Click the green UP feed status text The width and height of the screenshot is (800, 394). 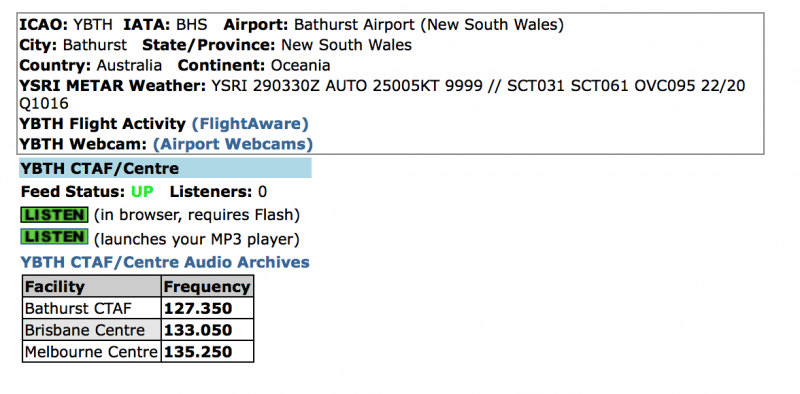tap(142, 192)
